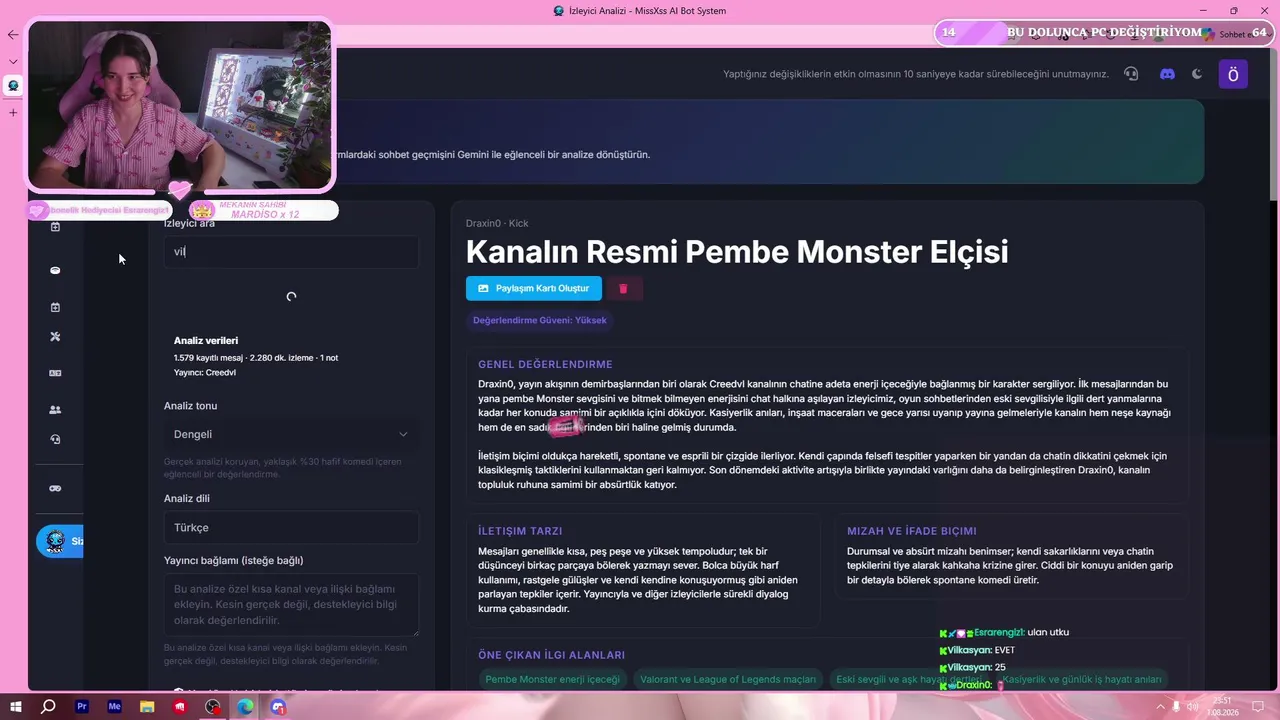Image resolution: width=1280 pixels, height=720 pixels.
Task: Click the 1.579 kayıtlı mesaj stats line
Action: click(x=256, y=357)
